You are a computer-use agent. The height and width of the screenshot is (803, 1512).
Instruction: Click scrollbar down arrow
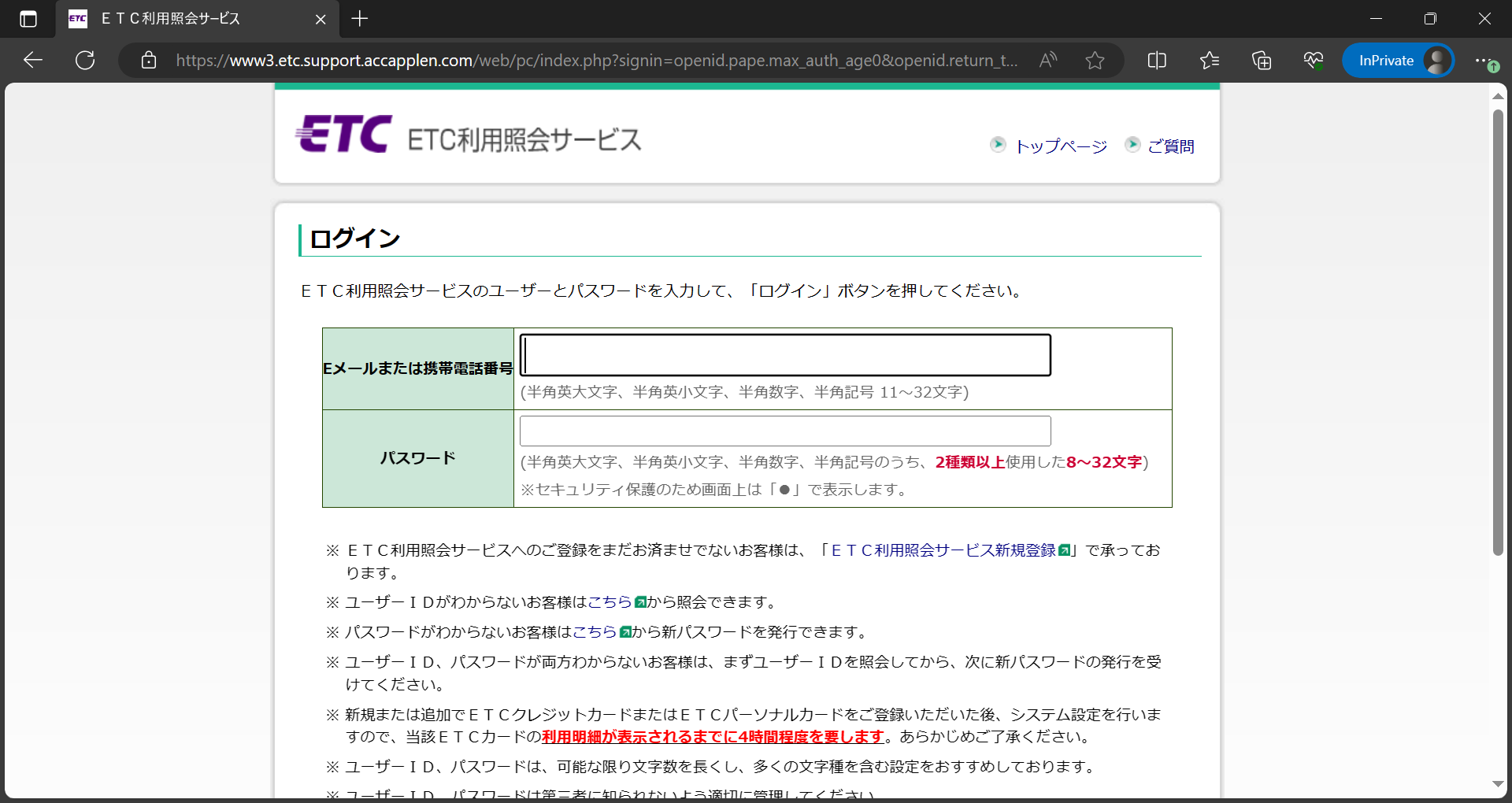(x=1498, y=784)
